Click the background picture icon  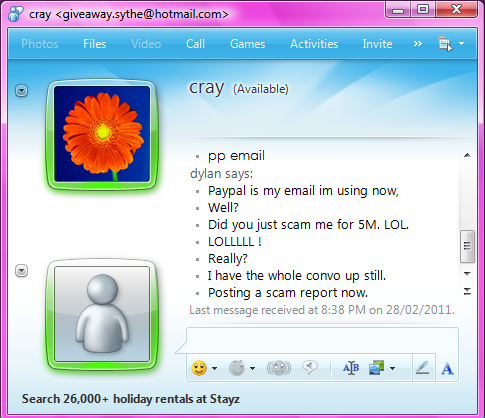pyautogui.click(x=377, y=368)
